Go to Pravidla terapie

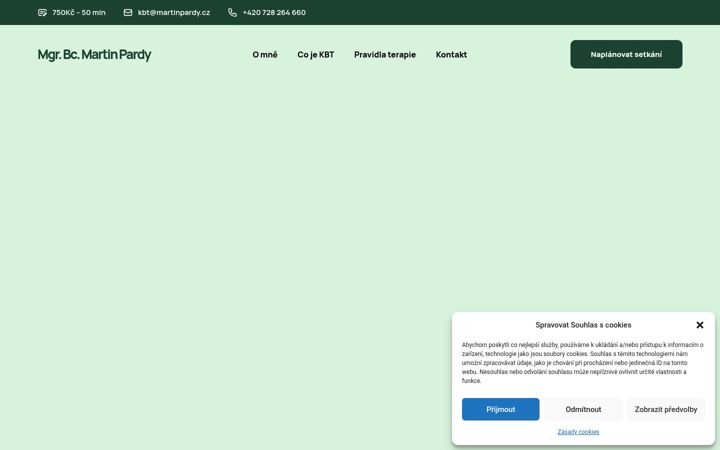click(x=385, y=55)
